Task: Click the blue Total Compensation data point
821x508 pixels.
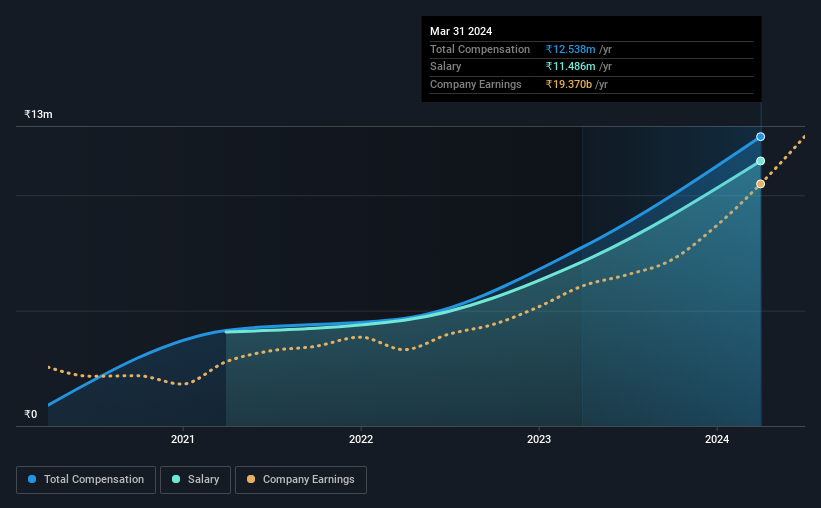Action: click(x=760, y=137)
